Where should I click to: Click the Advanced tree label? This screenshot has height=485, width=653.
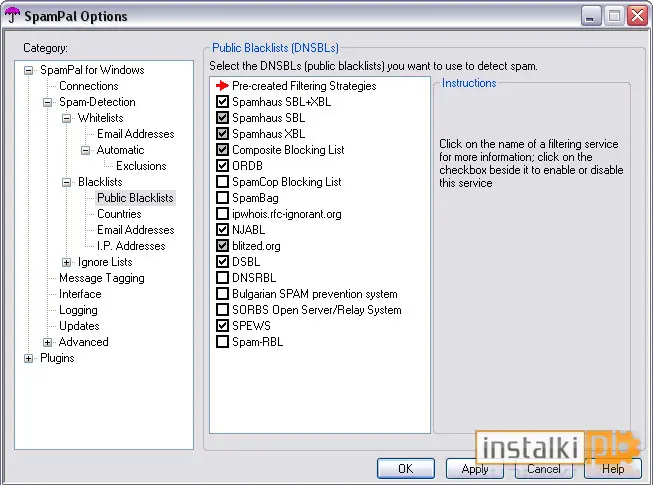[83, 342]
